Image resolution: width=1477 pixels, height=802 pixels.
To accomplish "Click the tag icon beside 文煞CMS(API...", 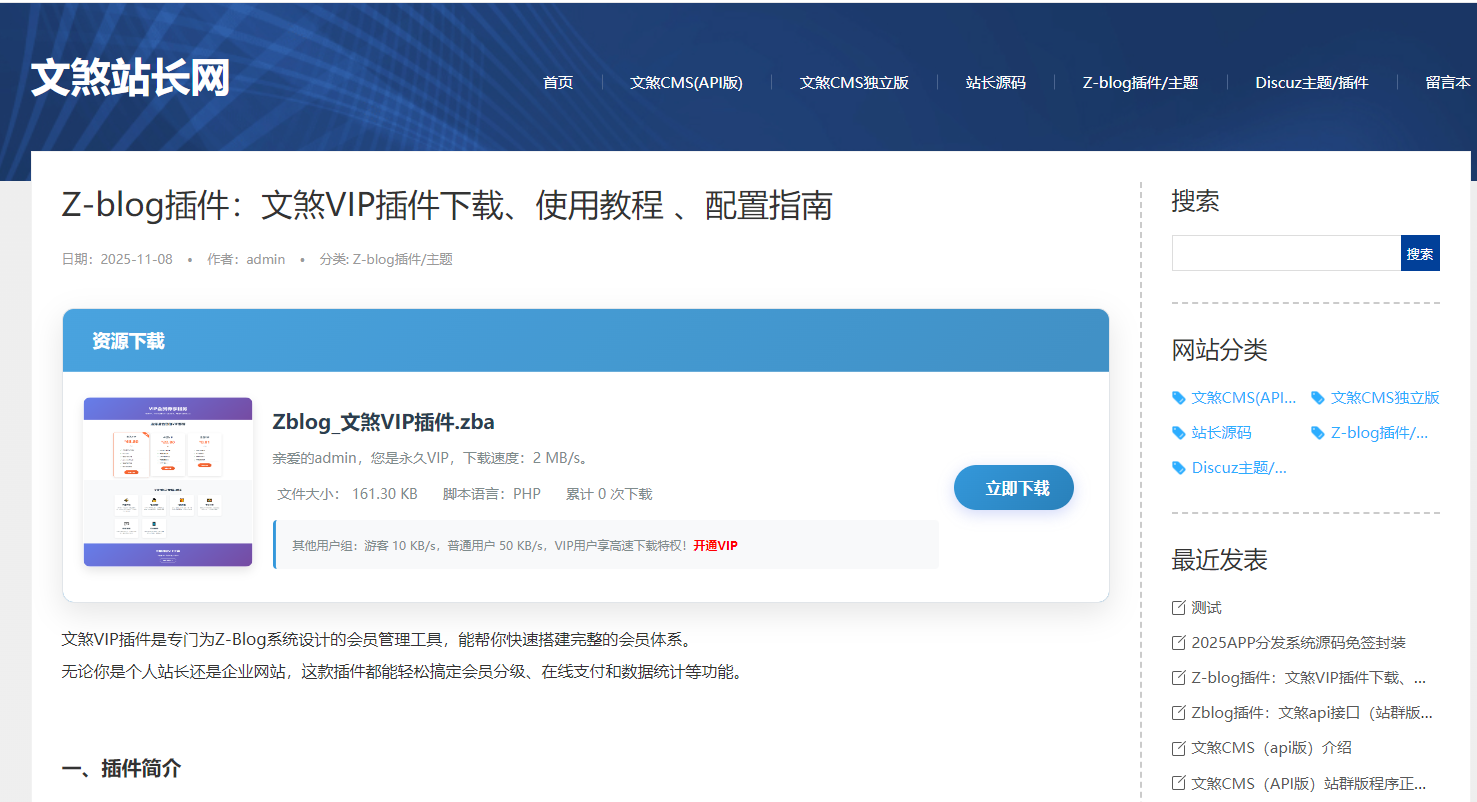I will tap(1178, 398).
